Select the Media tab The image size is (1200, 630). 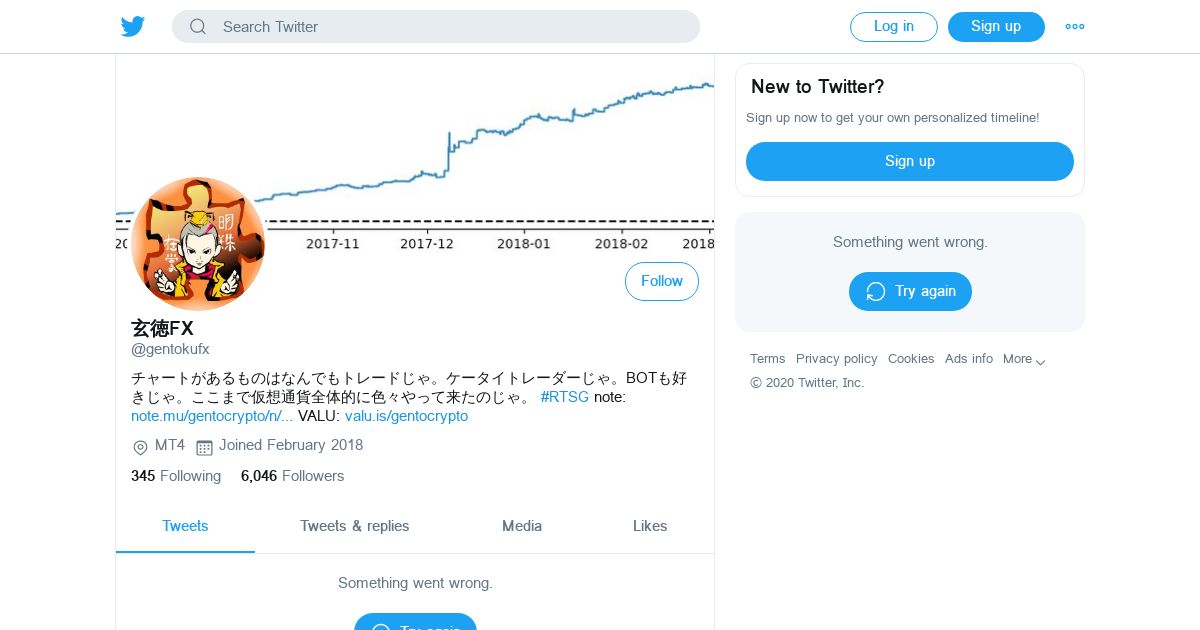pos(522,526)
